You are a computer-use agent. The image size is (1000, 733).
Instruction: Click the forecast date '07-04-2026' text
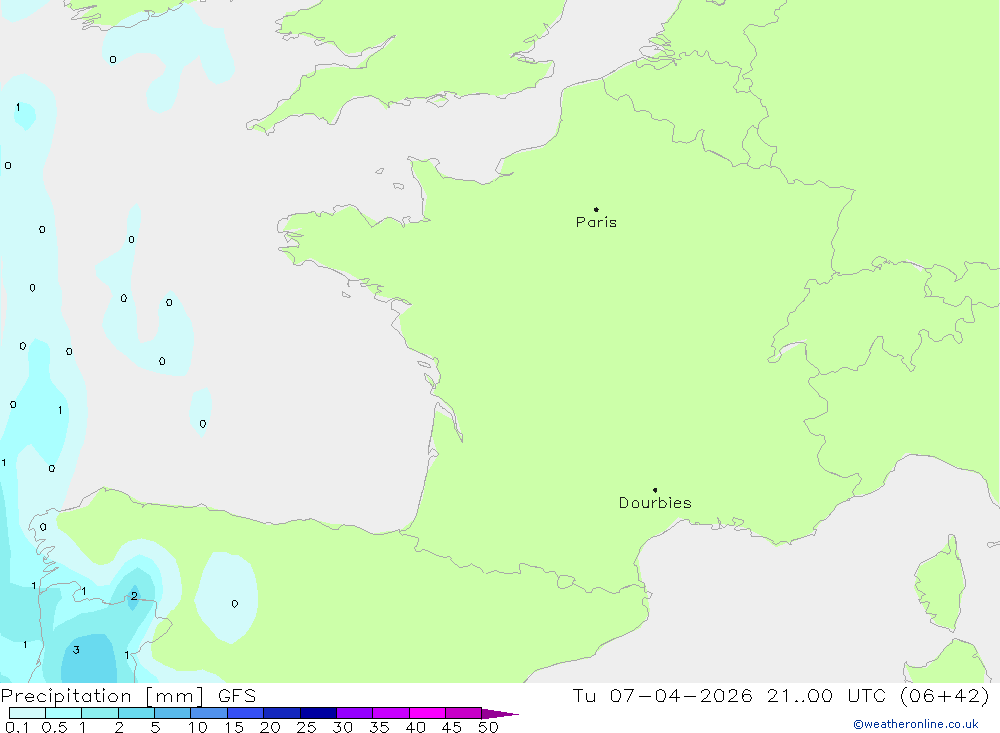coord(681,696)
